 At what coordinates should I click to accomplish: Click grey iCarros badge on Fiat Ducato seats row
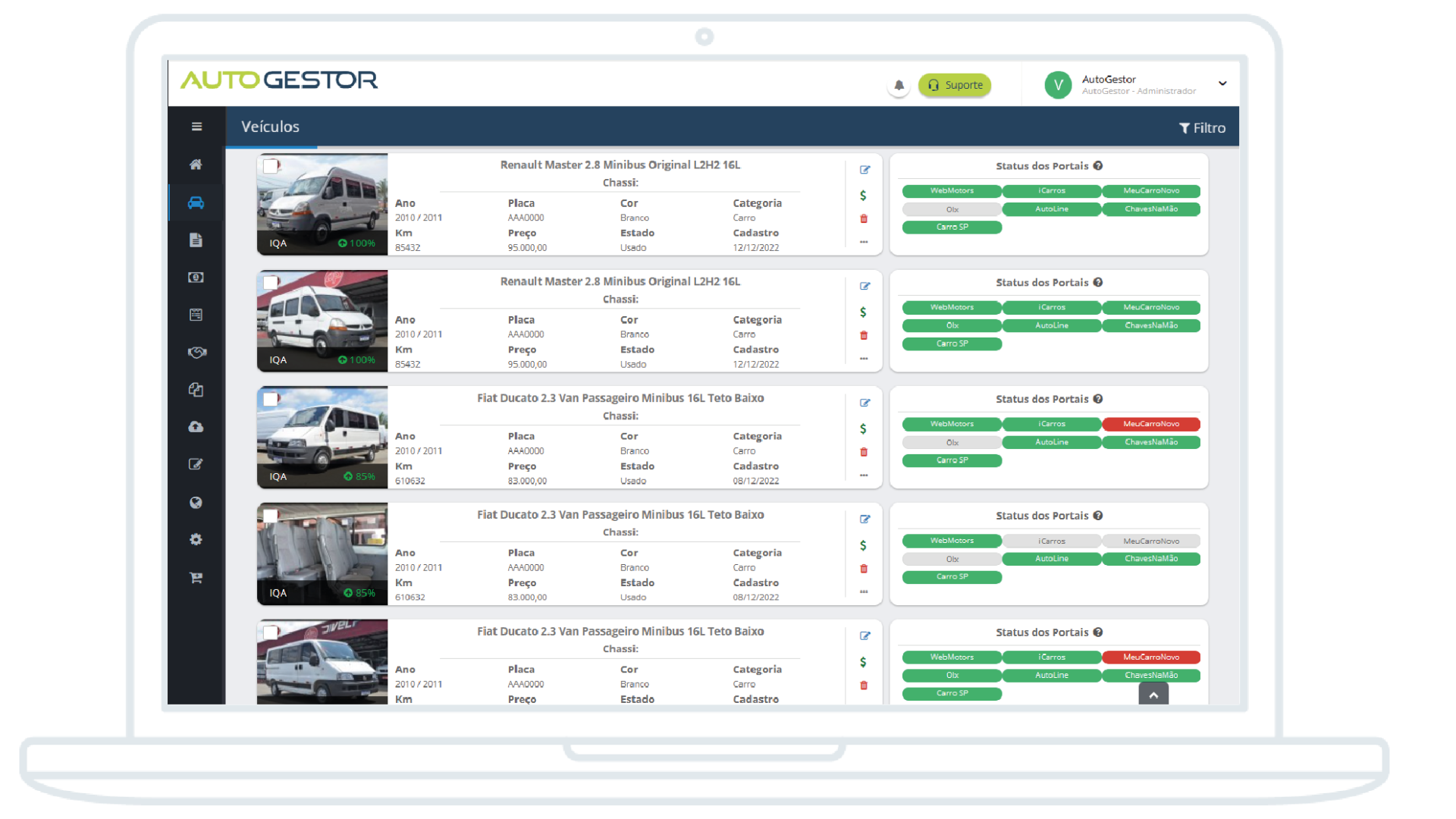(1052, 541)
